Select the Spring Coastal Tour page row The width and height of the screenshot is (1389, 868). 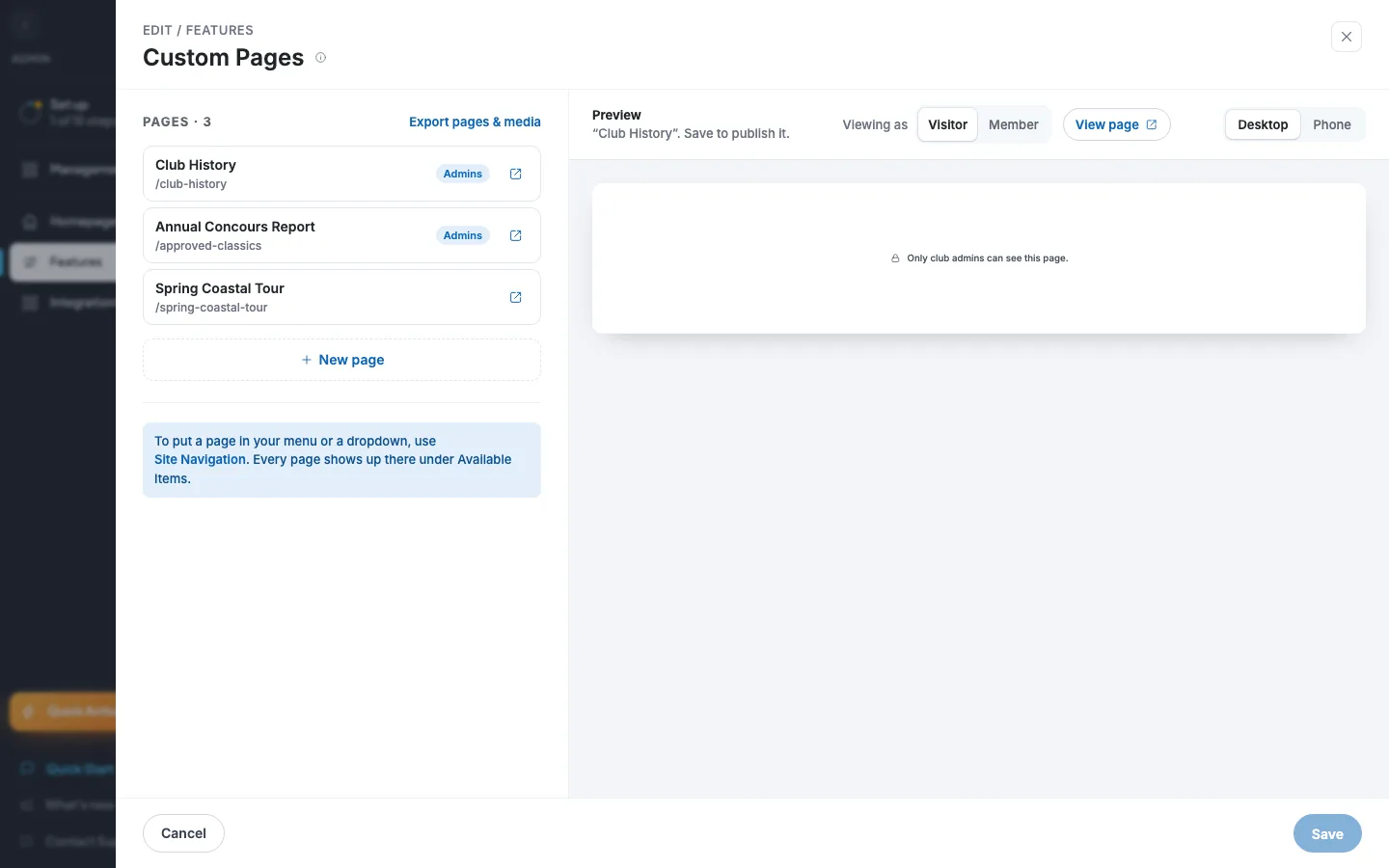point(341,297)
